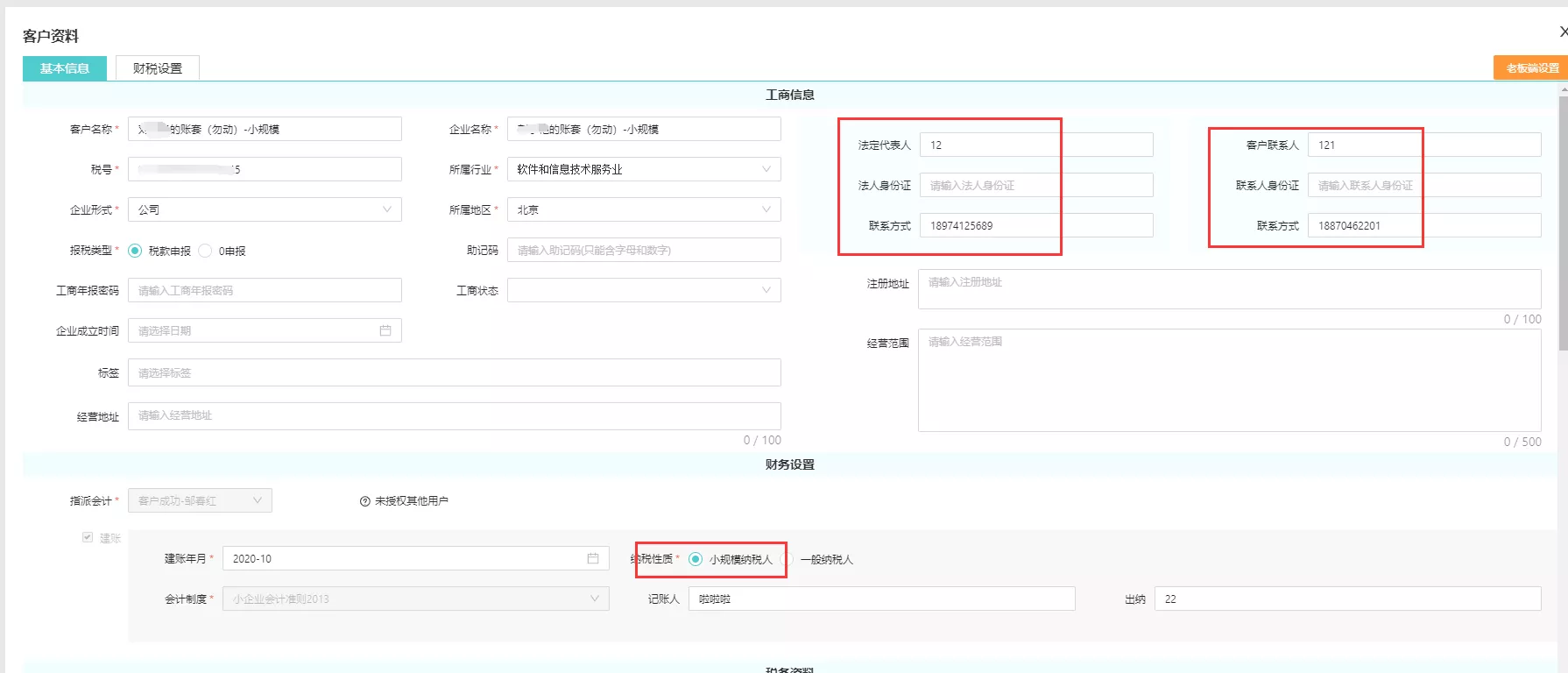Click the dialog's vertical scrollbar
Viewport: 1568px width, 673px height.
pyautogui.click(x=1563, y=223)
